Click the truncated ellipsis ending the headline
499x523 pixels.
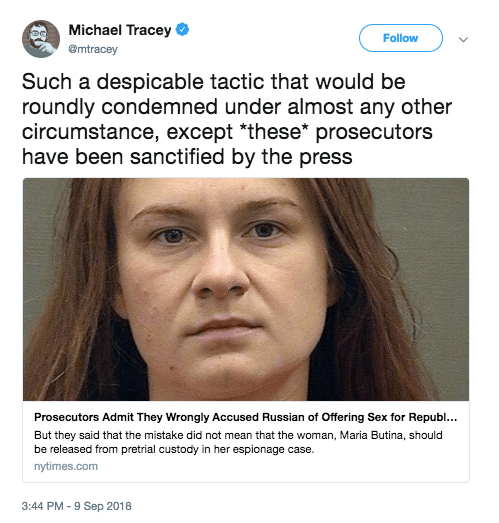[x=451, y=417]
